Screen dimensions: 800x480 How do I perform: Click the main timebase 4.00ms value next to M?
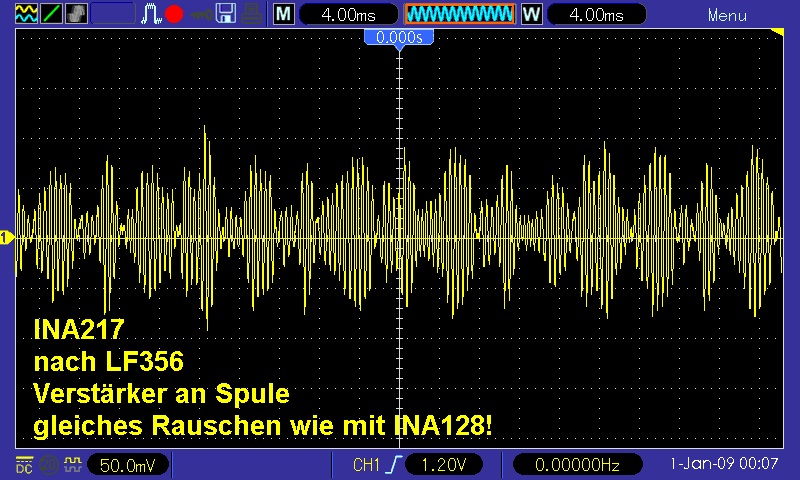point(348,14)
